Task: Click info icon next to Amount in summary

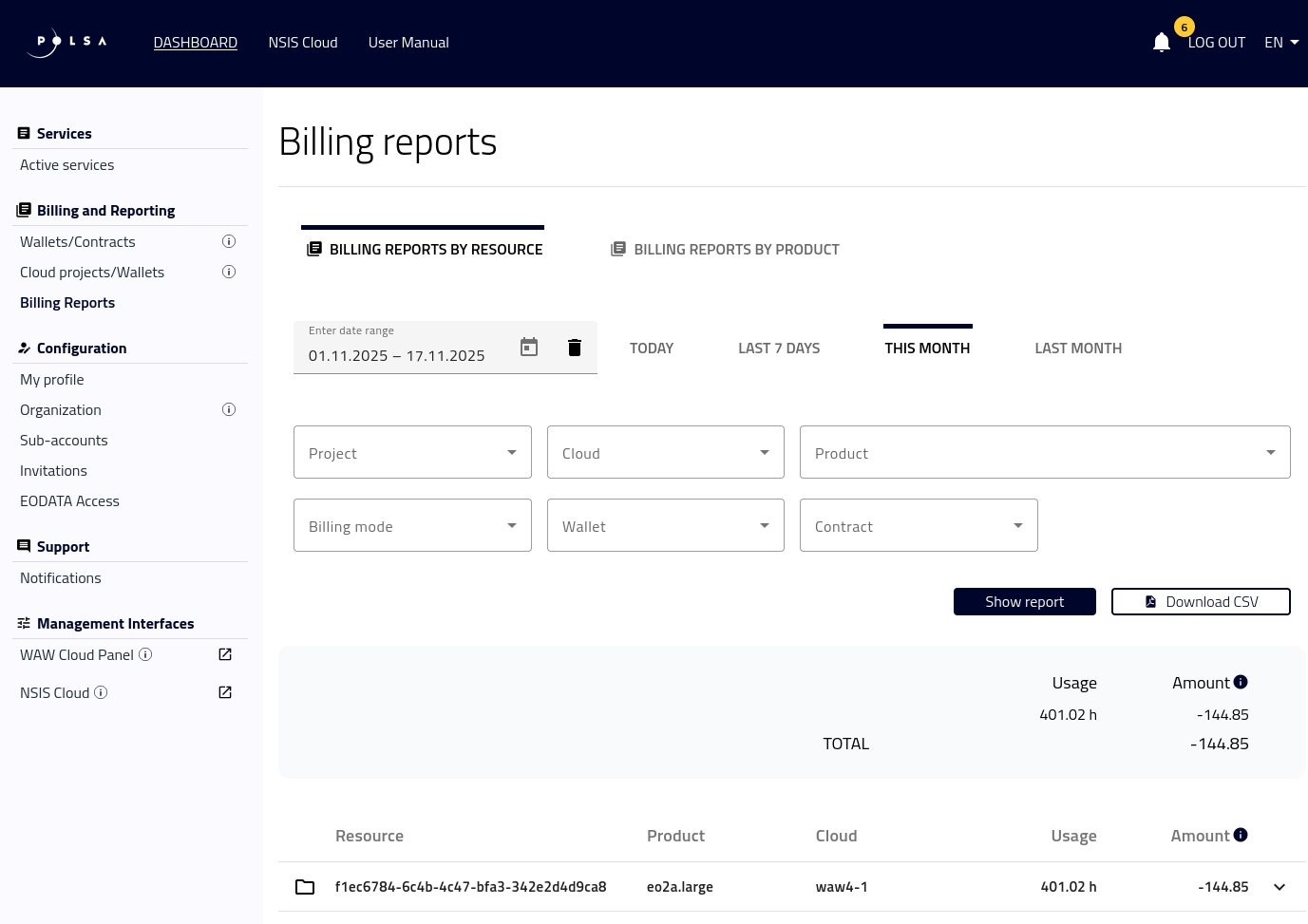Action: coord(1241,683)
